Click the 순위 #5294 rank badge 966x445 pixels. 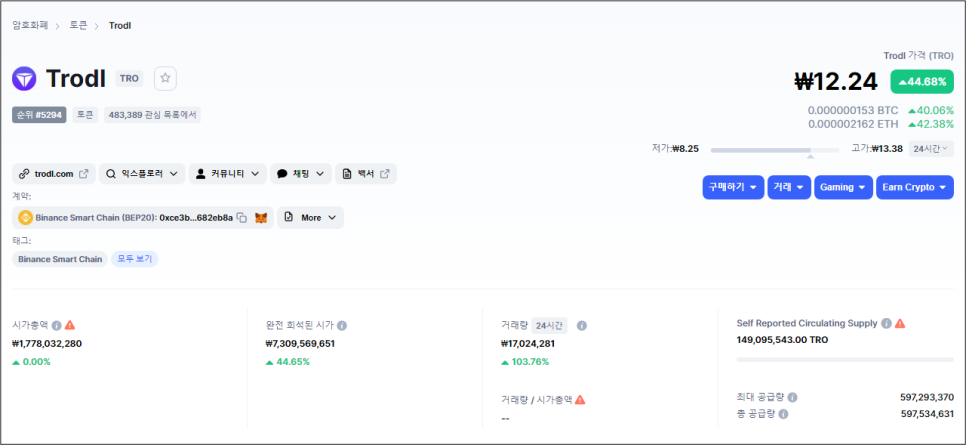tap(39, 115)
